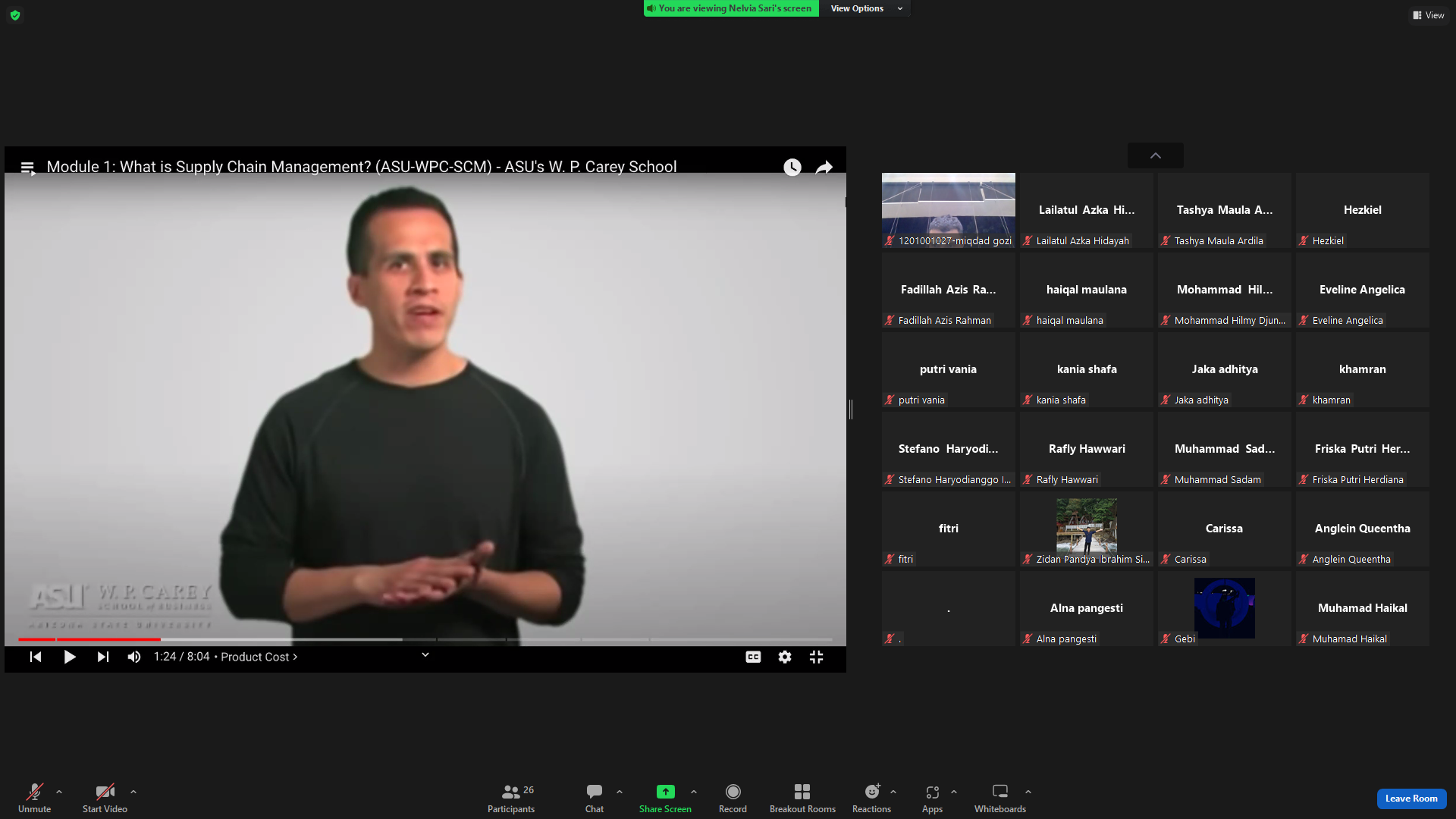The height and width of the screenshot is (819, 1456).
Task: Click the 'Mohammad Hilmy Djun...' name label
Action: 1230,320
